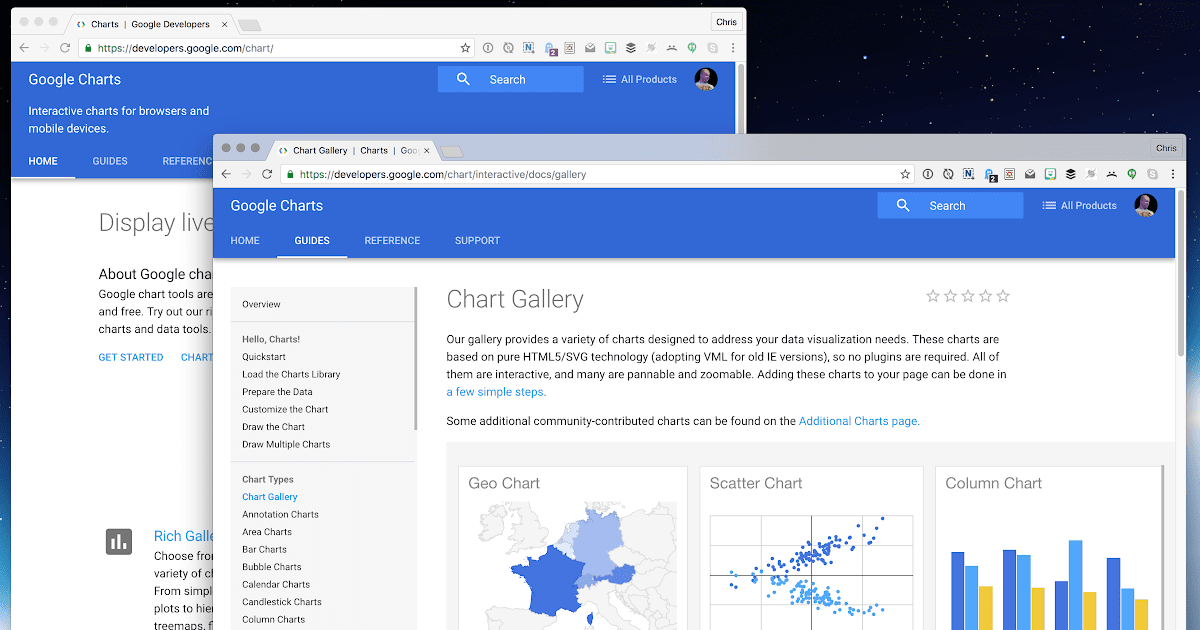
Task: Click the envelope mail extension in Chart Gallery window
Action: coord(1030,174)
